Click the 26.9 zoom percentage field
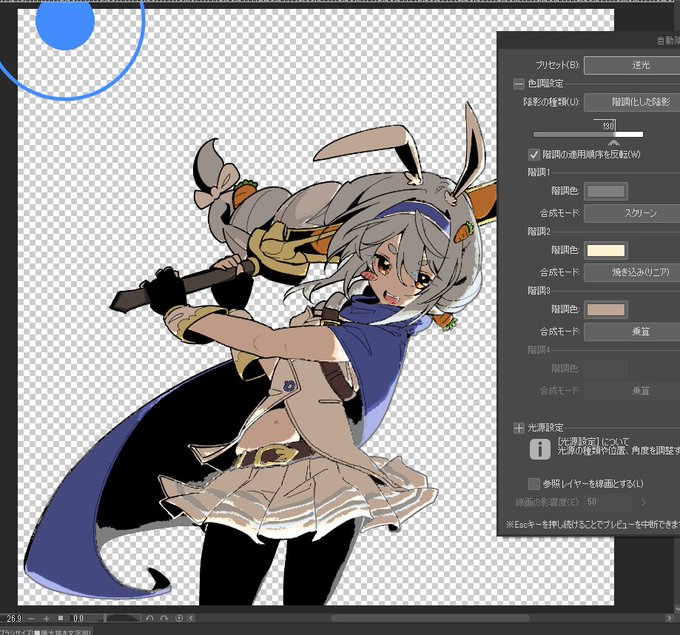This screenshot has width=680, height=635. pos(12,619)
